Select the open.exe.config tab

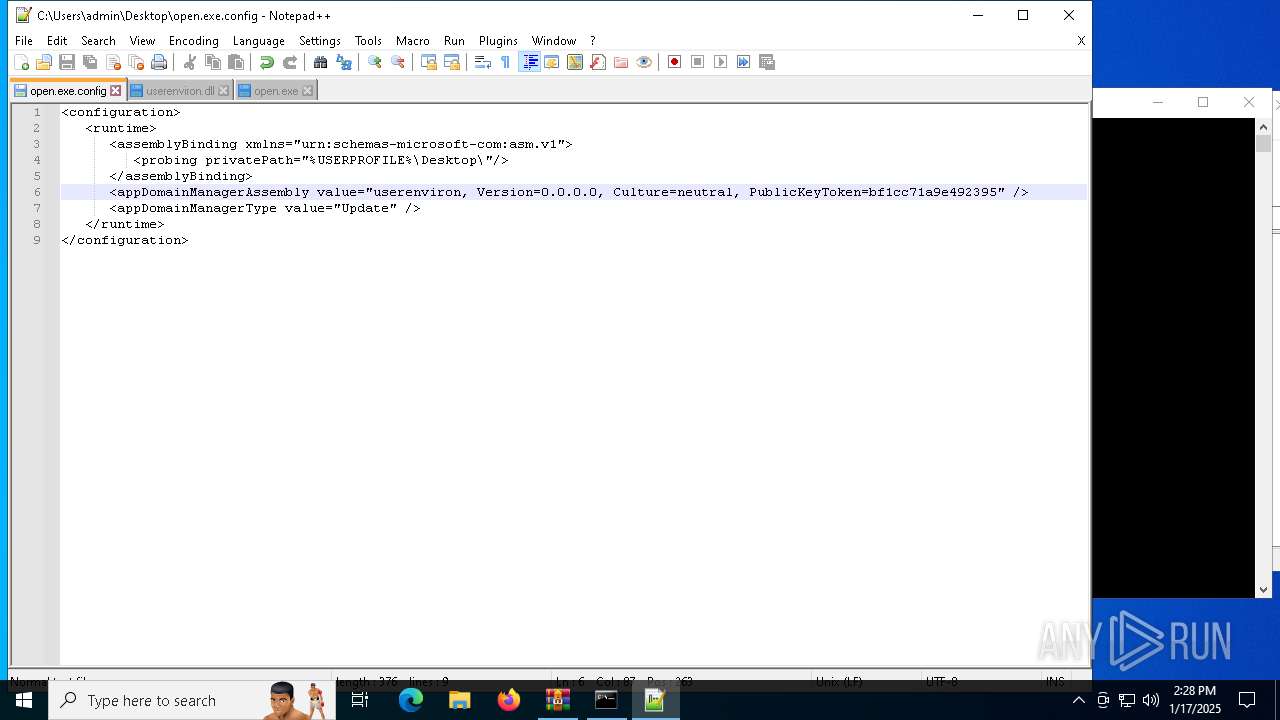point(67,91)
